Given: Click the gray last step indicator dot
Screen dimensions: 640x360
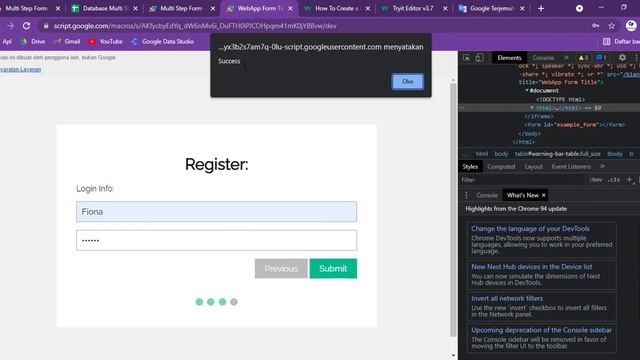Looking at the screenshot, I should (x=234, y=302).
